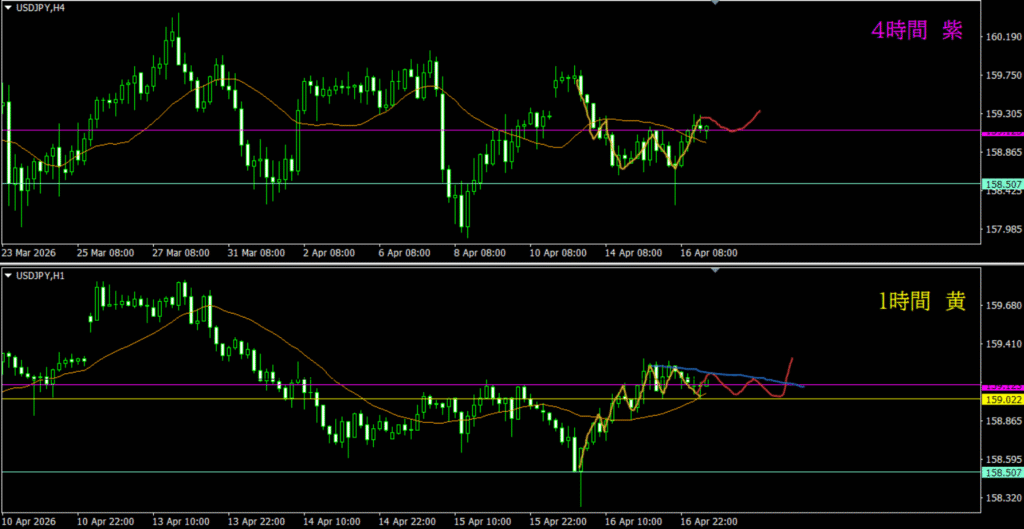
Task: Click the 157.985 level on H4 price scale
Action: [1003, 227]
